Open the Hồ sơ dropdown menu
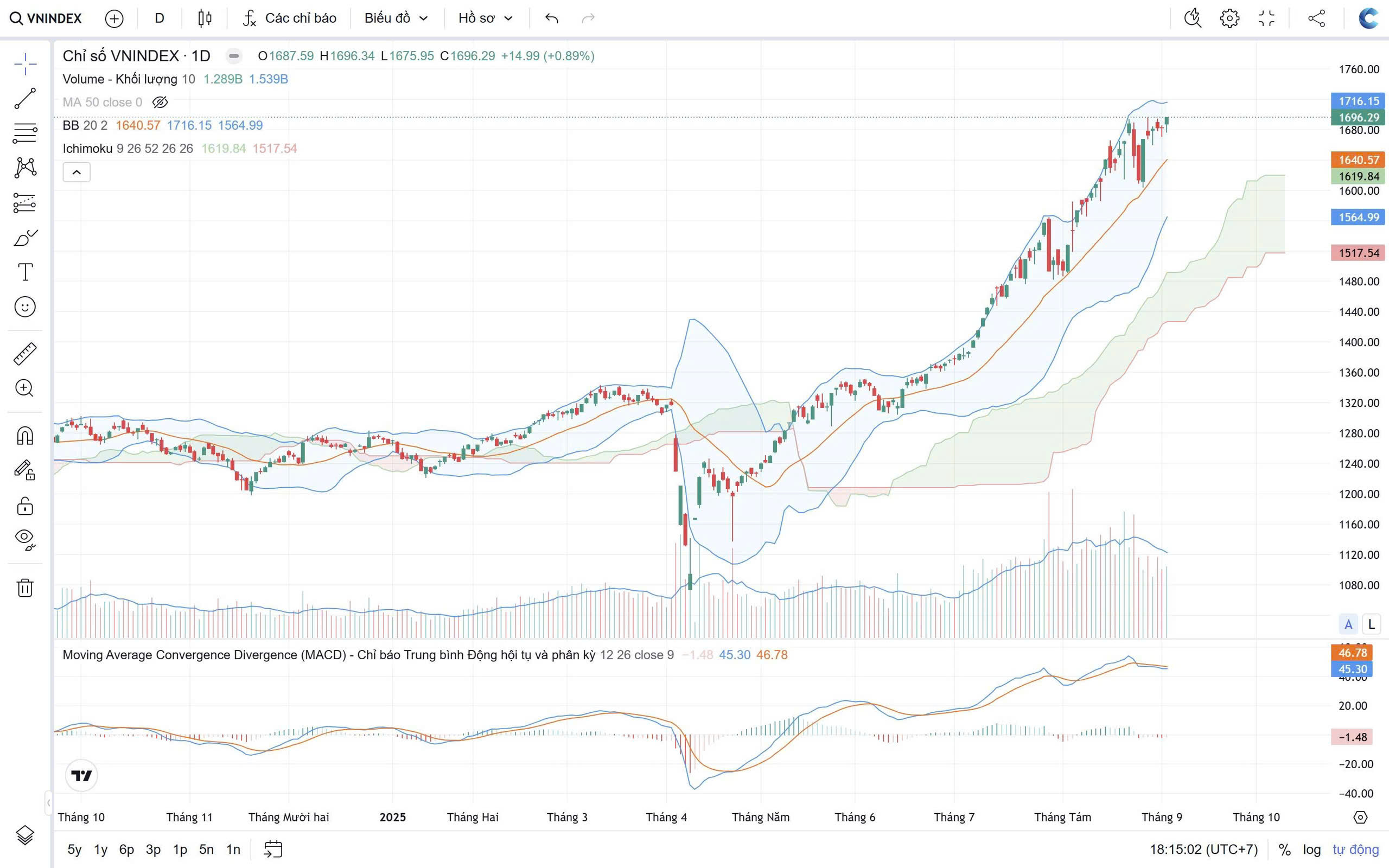The height and width of the screenshot is (868, 1389). pyautogui.click(x=485, y=18)
